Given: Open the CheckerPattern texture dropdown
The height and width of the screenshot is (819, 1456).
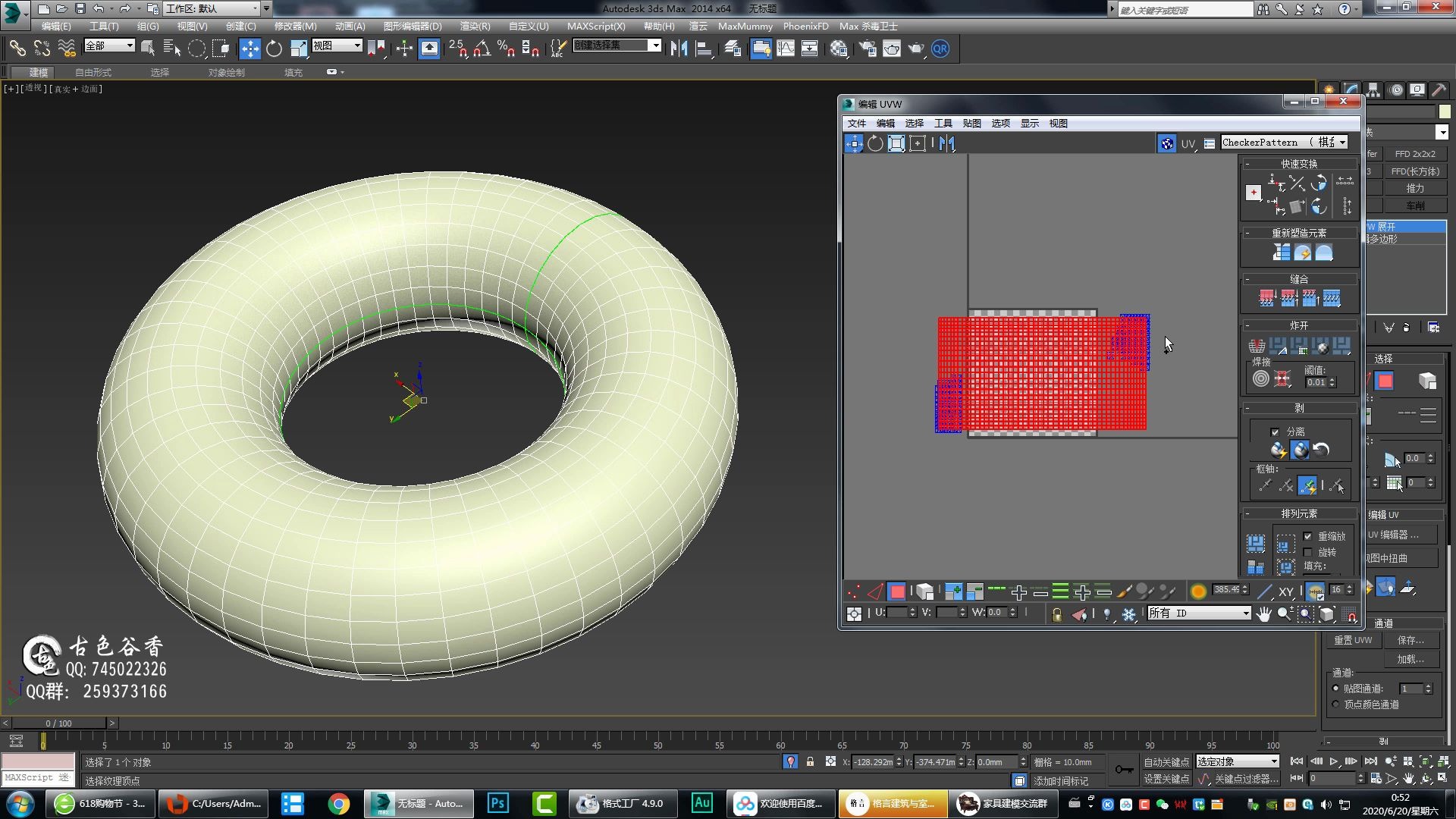Looking at the screenshot, I should pyautogui.click(x=1342, y=143).
